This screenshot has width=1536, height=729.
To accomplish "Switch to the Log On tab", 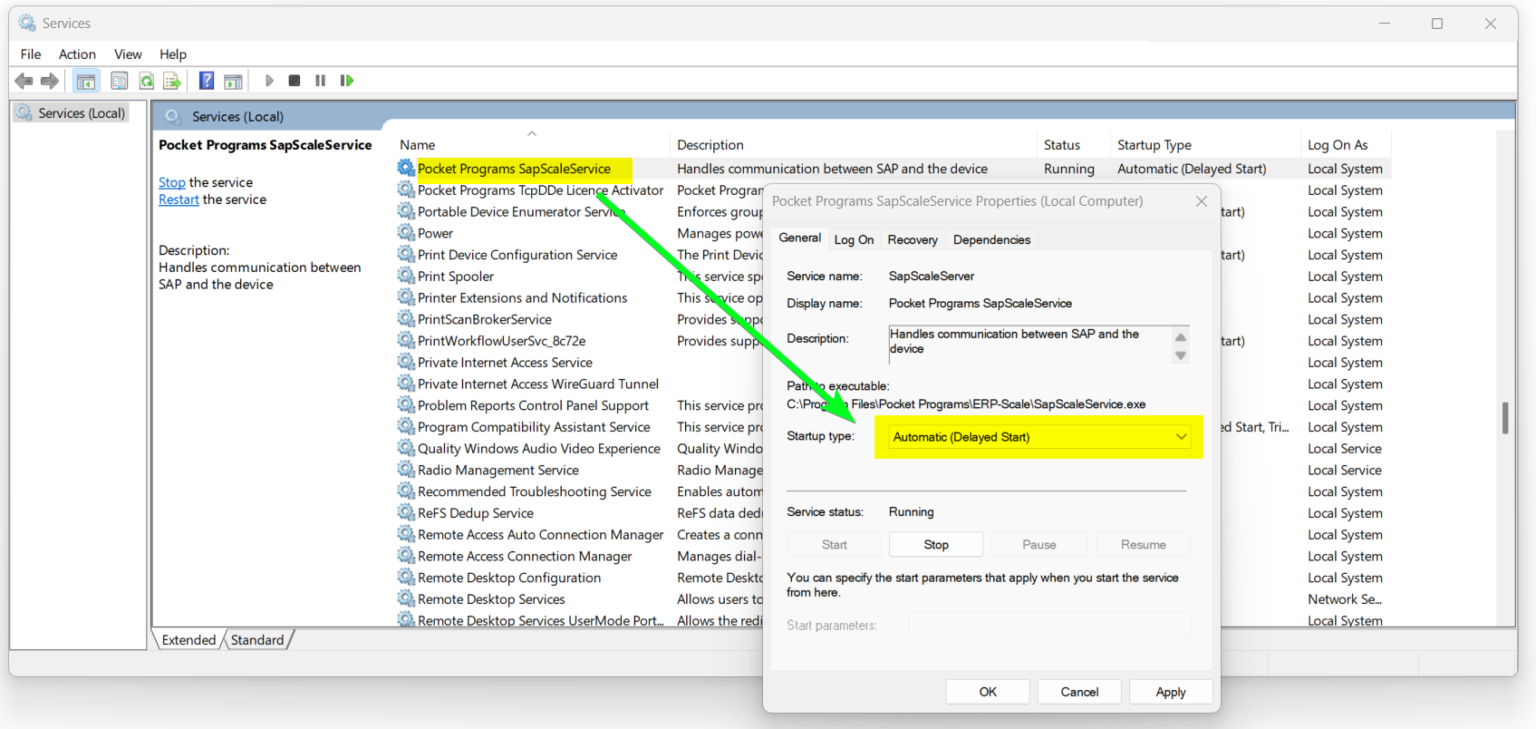I will point(853,239).
